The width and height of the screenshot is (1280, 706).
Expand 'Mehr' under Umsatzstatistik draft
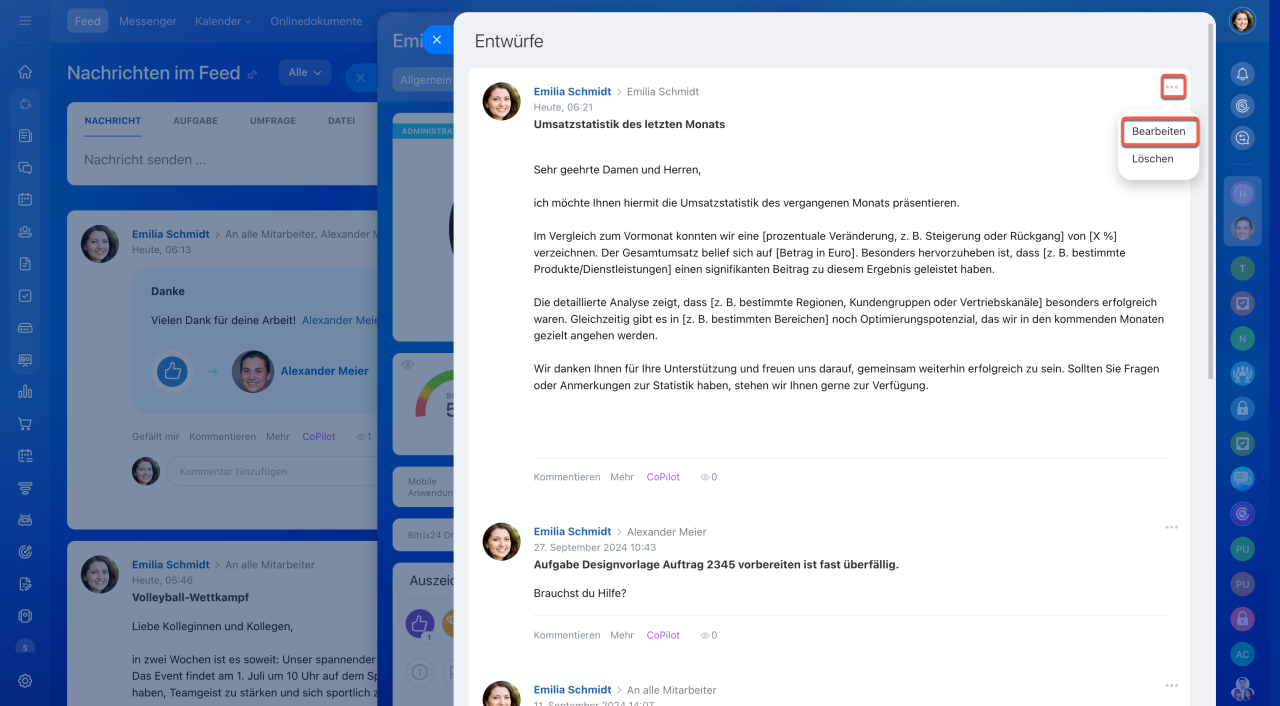click(x=622, y=477)
